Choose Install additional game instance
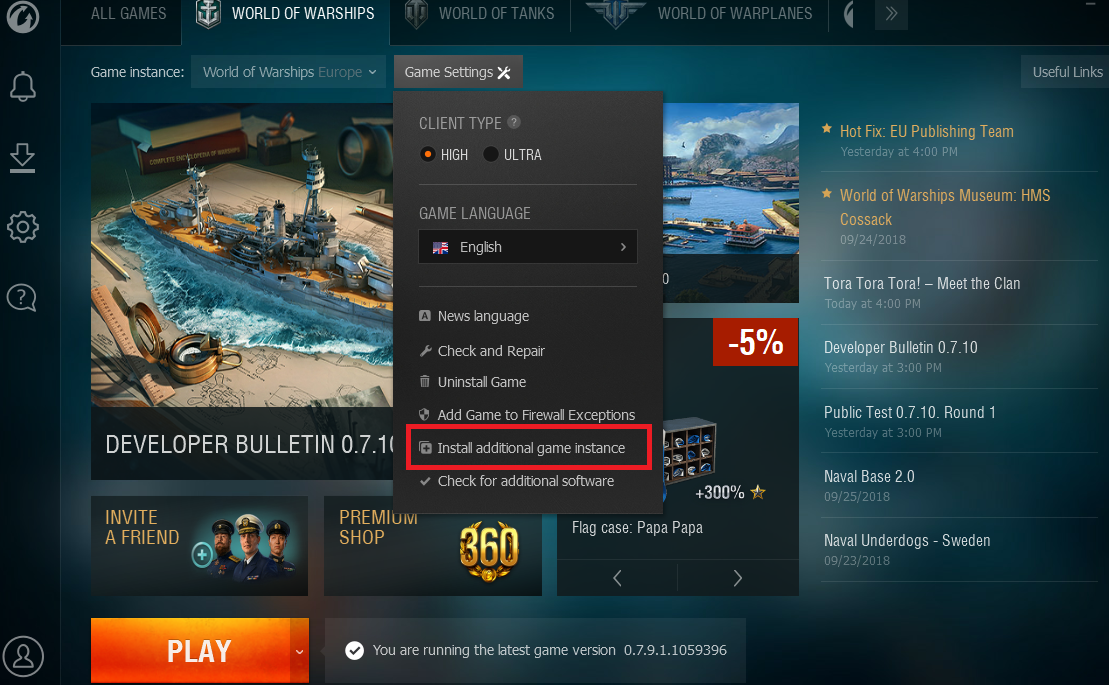 pos(529,447)
